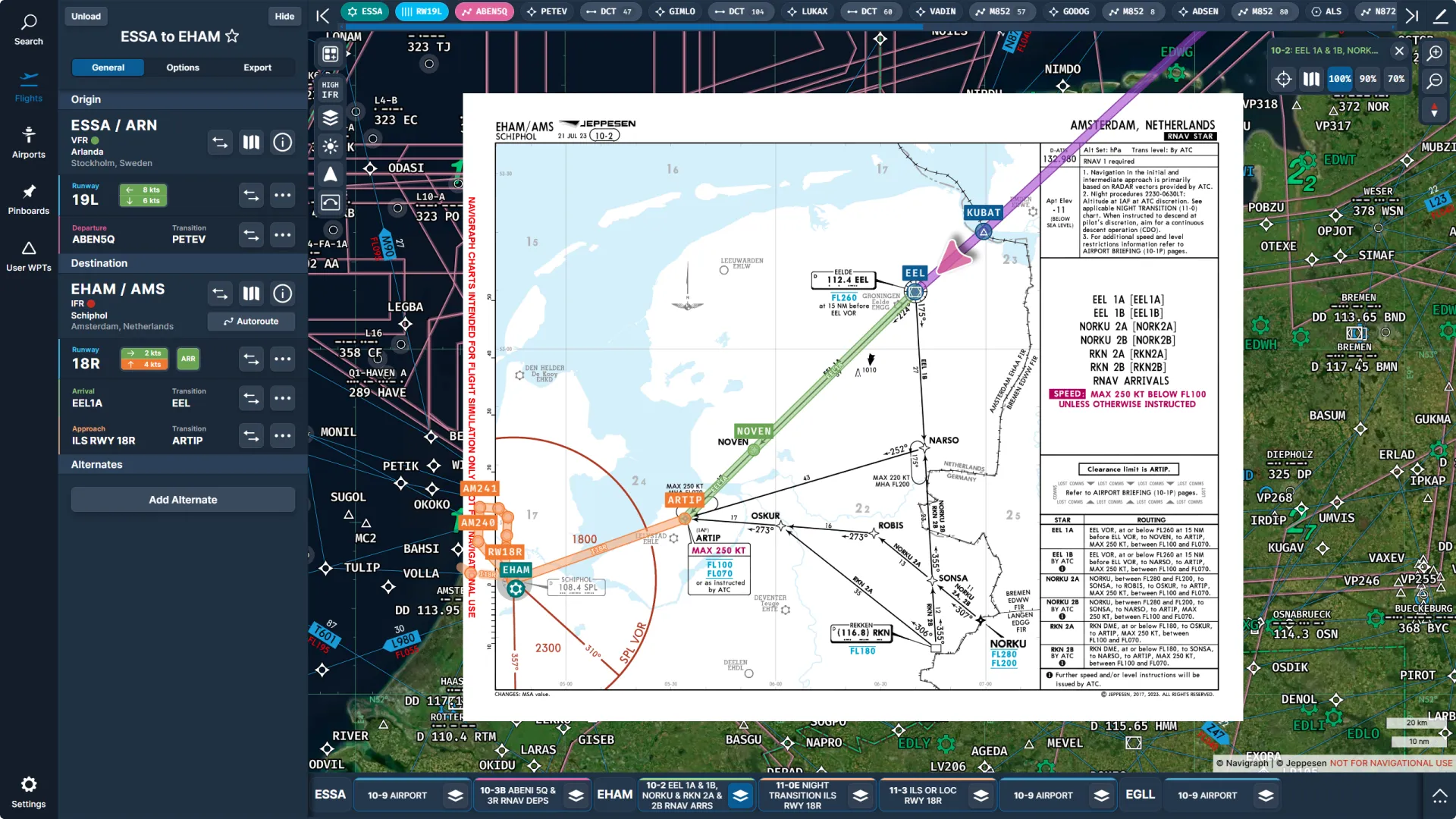Open the Pinboards section

click(29, 199)
